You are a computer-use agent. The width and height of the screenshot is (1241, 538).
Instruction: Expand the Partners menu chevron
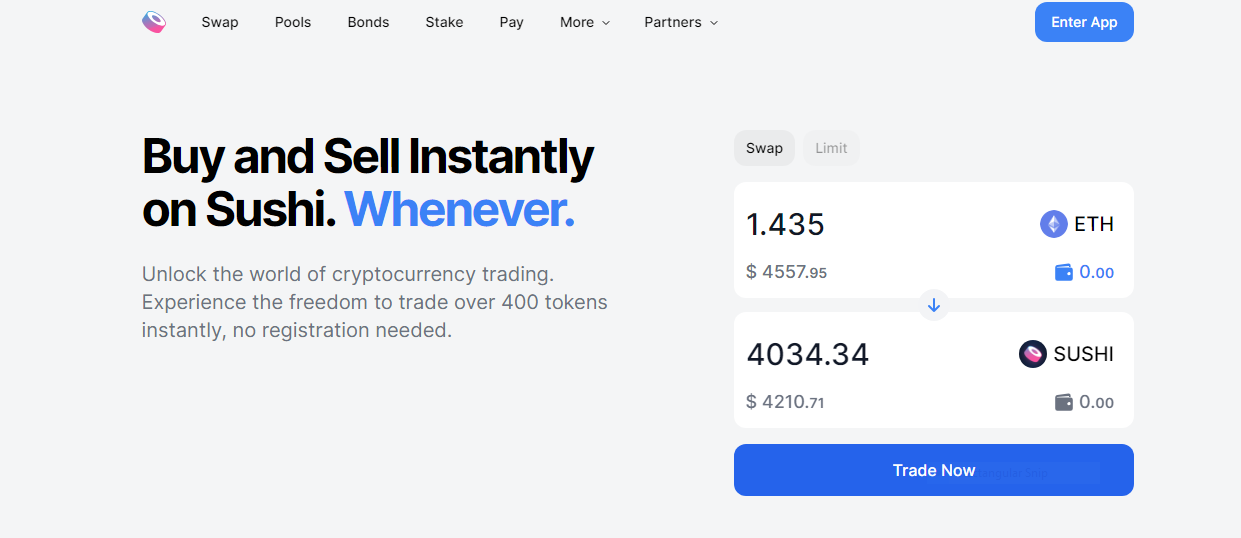click(x=714, y=23)
